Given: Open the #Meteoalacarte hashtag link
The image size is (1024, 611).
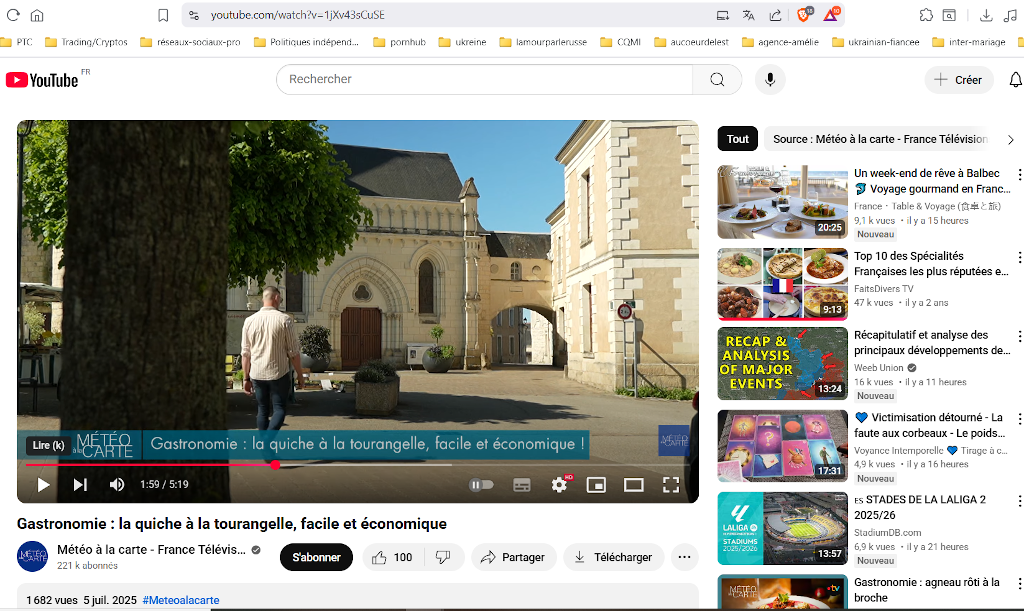Looking at the screenshot, I should 181,600.
